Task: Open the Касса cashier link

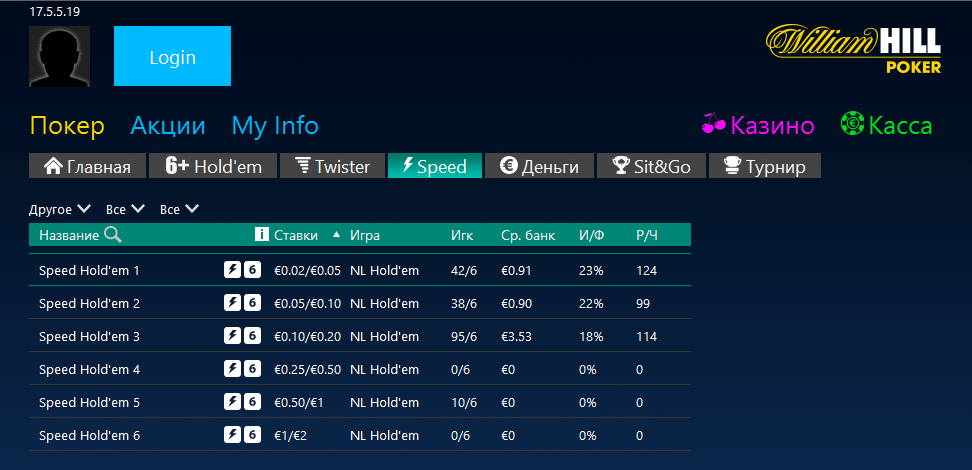Action: click(x=900, y=126)
